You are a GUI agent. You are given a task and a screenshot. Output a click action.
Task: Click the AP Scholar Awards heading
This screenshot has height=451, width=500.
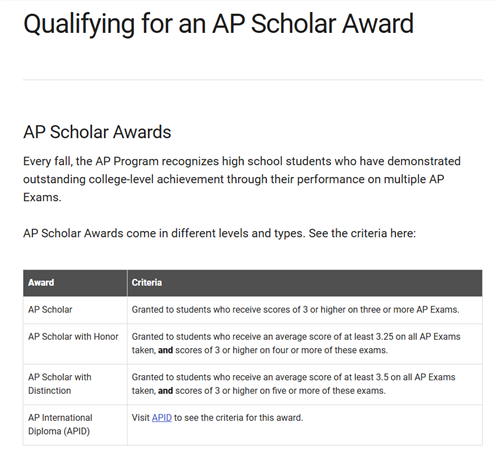pos(97,132)
